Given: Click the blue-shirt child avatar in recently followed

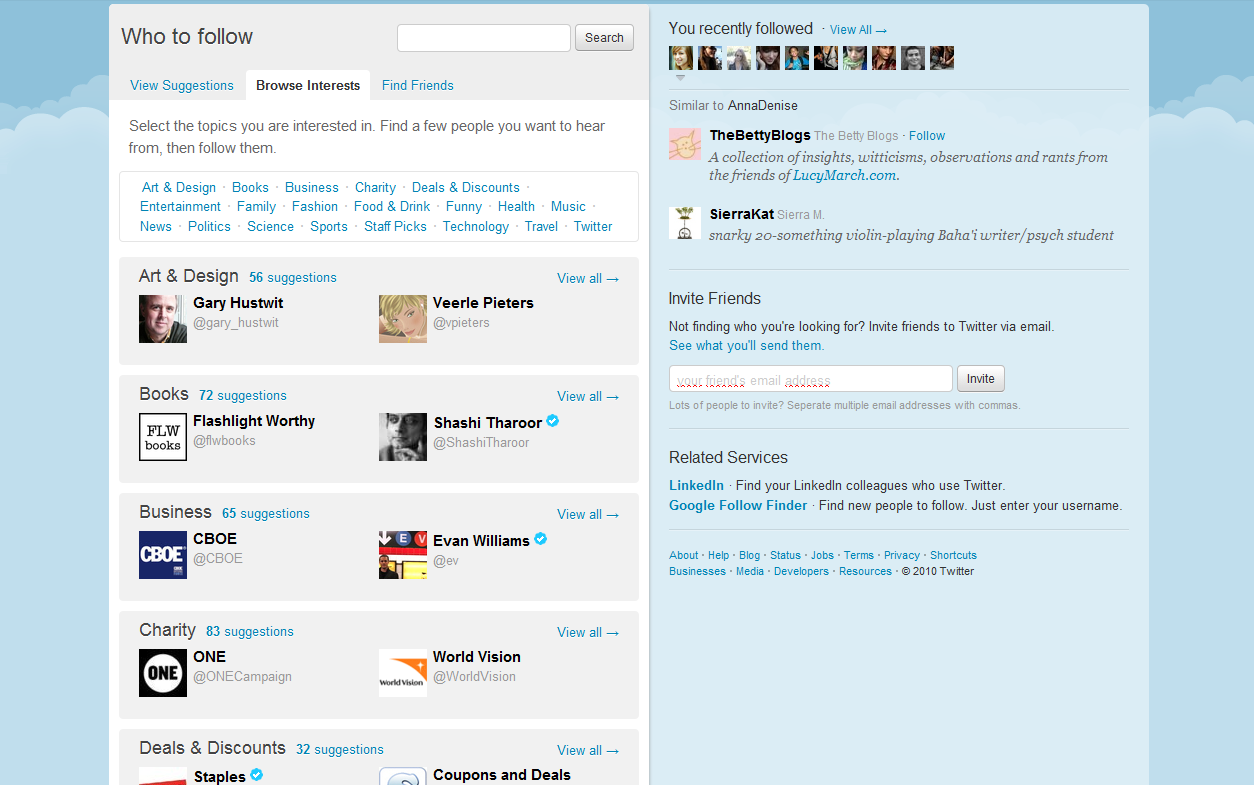Looking at the screenshot, I should pos(797,58).
